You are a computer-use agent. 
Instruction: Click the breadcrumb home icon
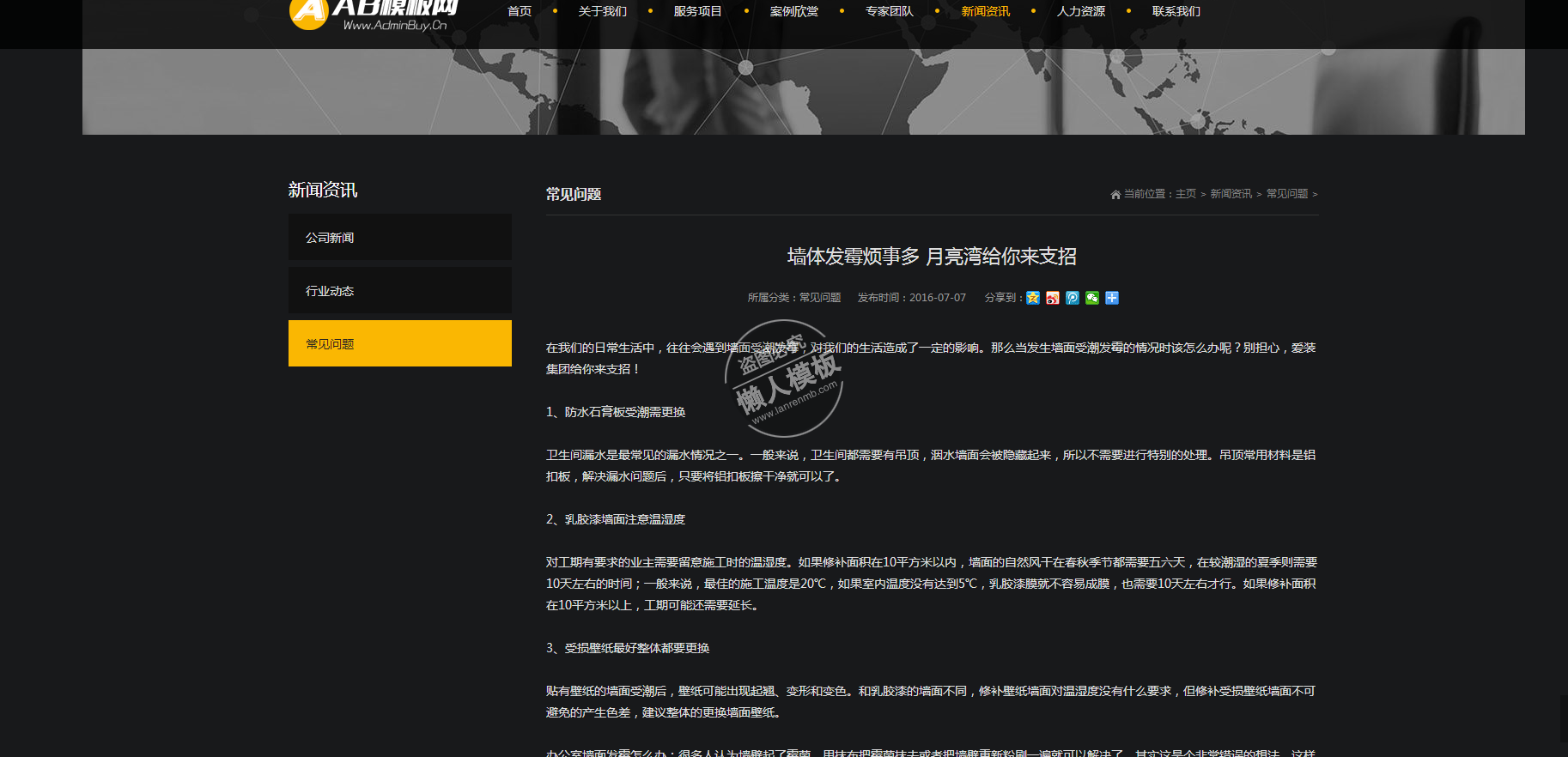click(x=1115, y=195)
